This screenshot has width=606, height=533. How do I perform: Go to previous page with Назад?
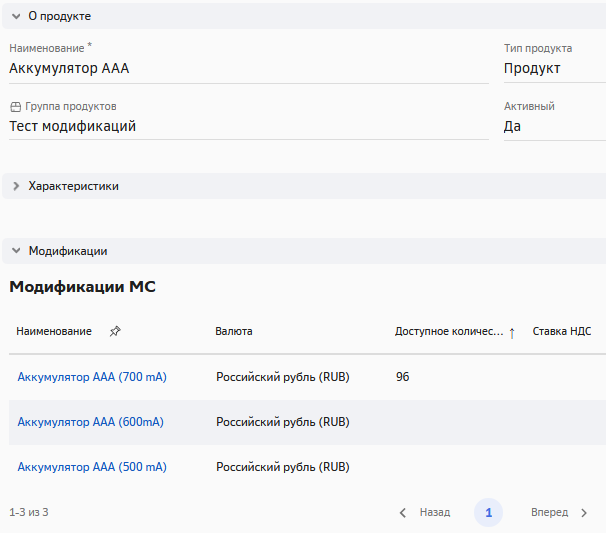point(425,512)
